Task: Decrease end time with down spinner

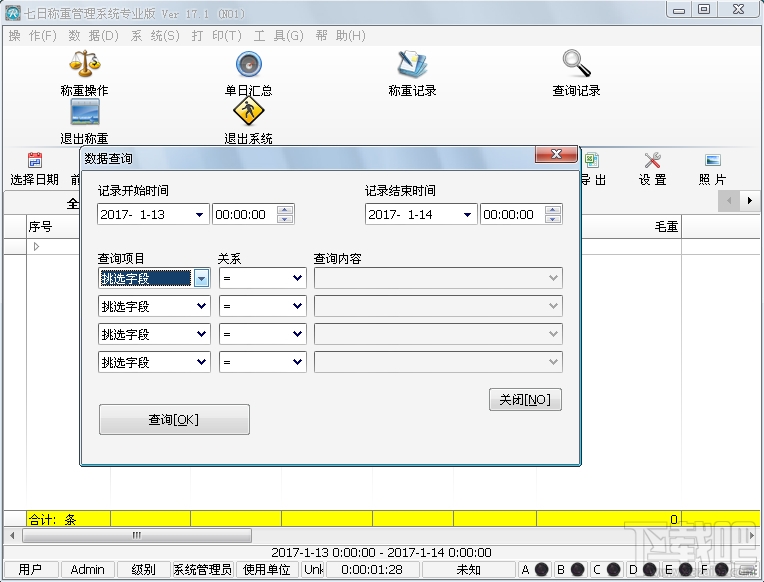Action: [553, 219]
